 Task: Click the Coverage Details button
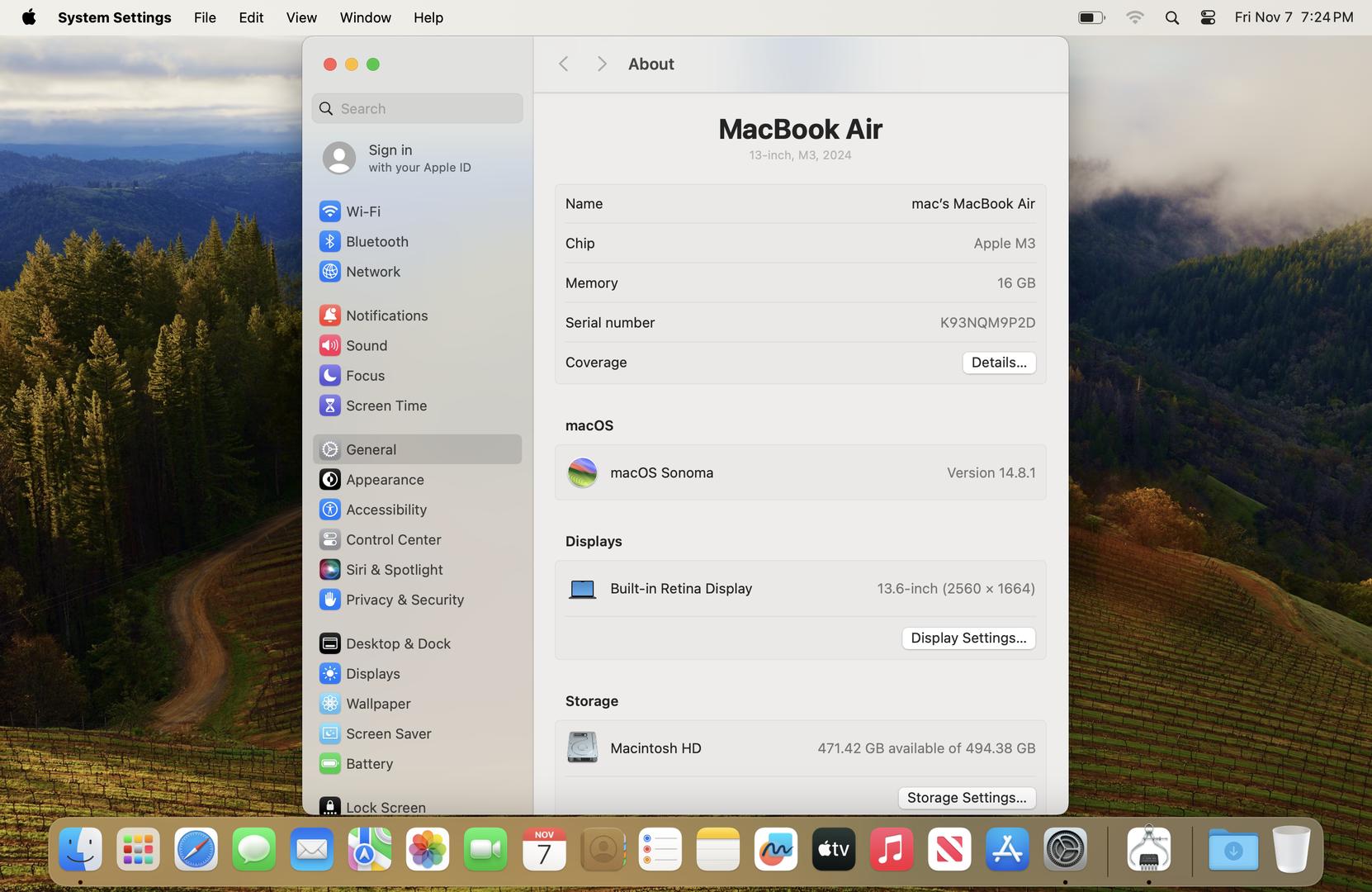pyautogui.click(x=998, y=363)
